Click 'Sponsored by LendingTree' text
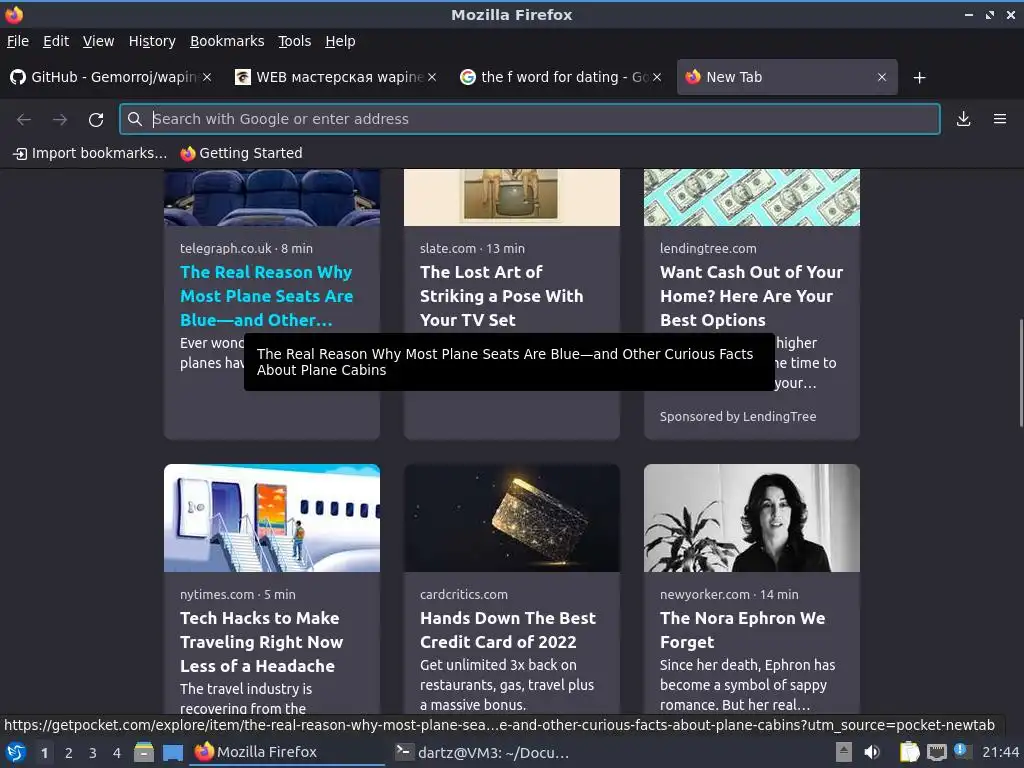Viewport: 1024px width, 768px height. pyautogui.click(x=738, y=417)
